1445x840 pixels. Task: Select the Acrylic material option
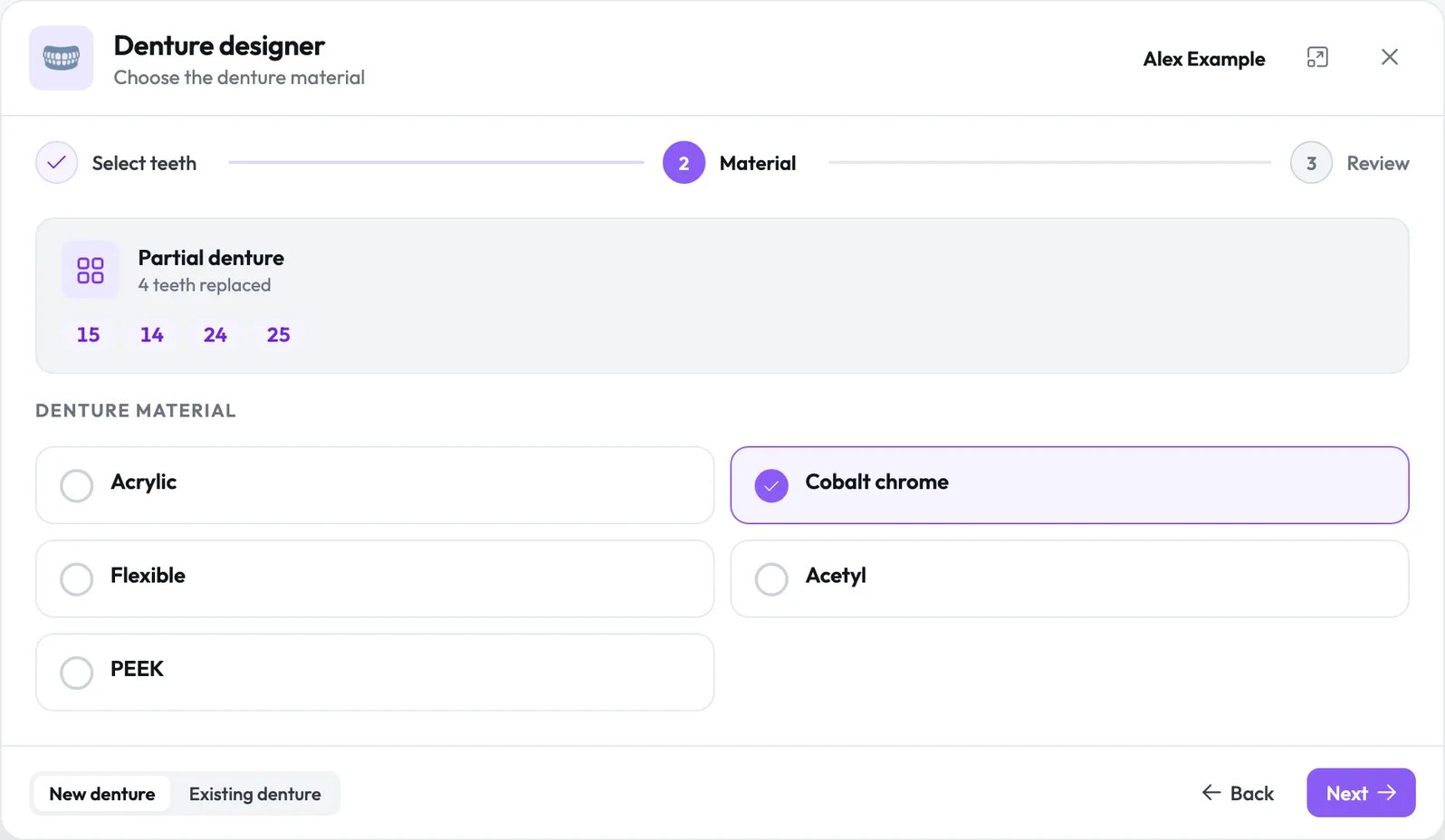click(x=375, y=485)
